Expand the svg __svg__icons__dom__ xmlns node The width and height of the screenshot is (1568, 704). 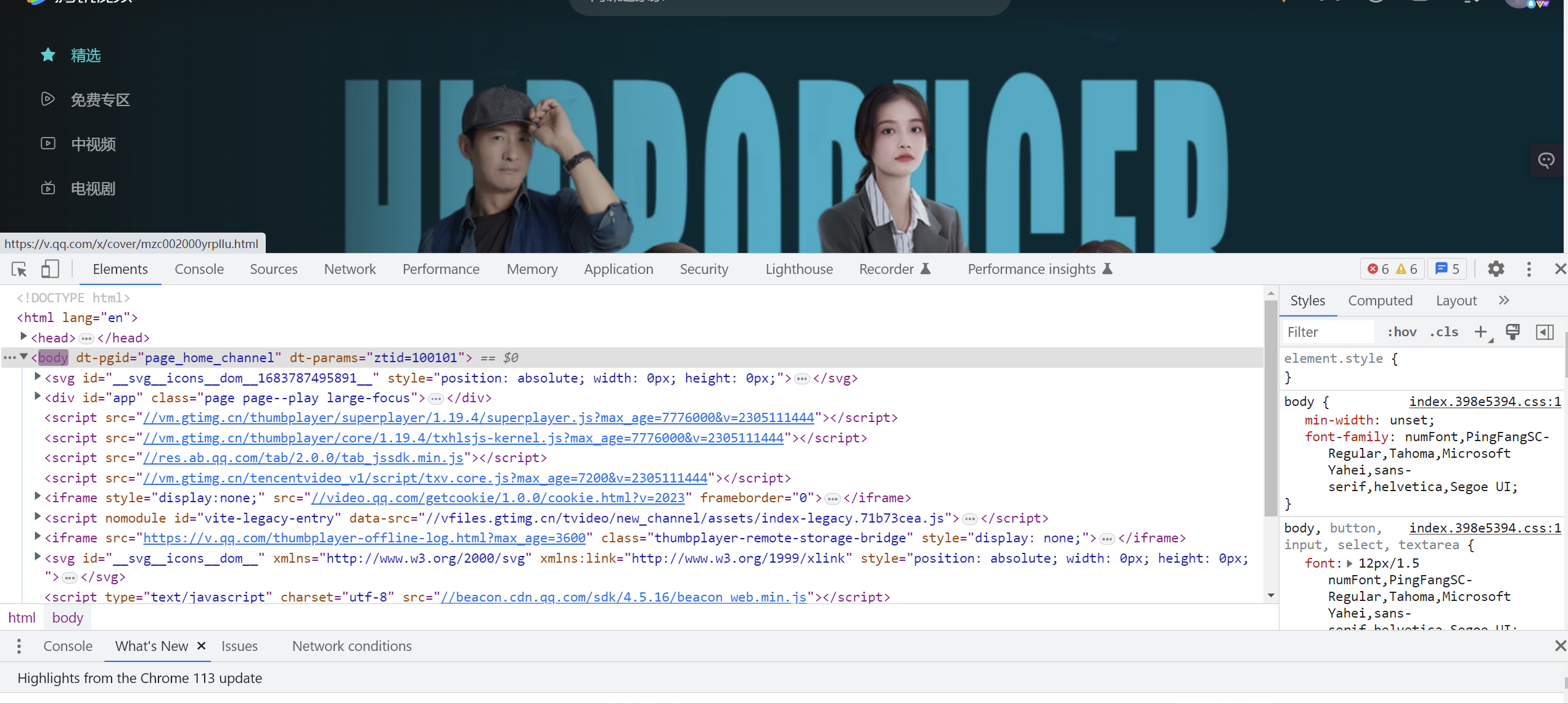38,557
